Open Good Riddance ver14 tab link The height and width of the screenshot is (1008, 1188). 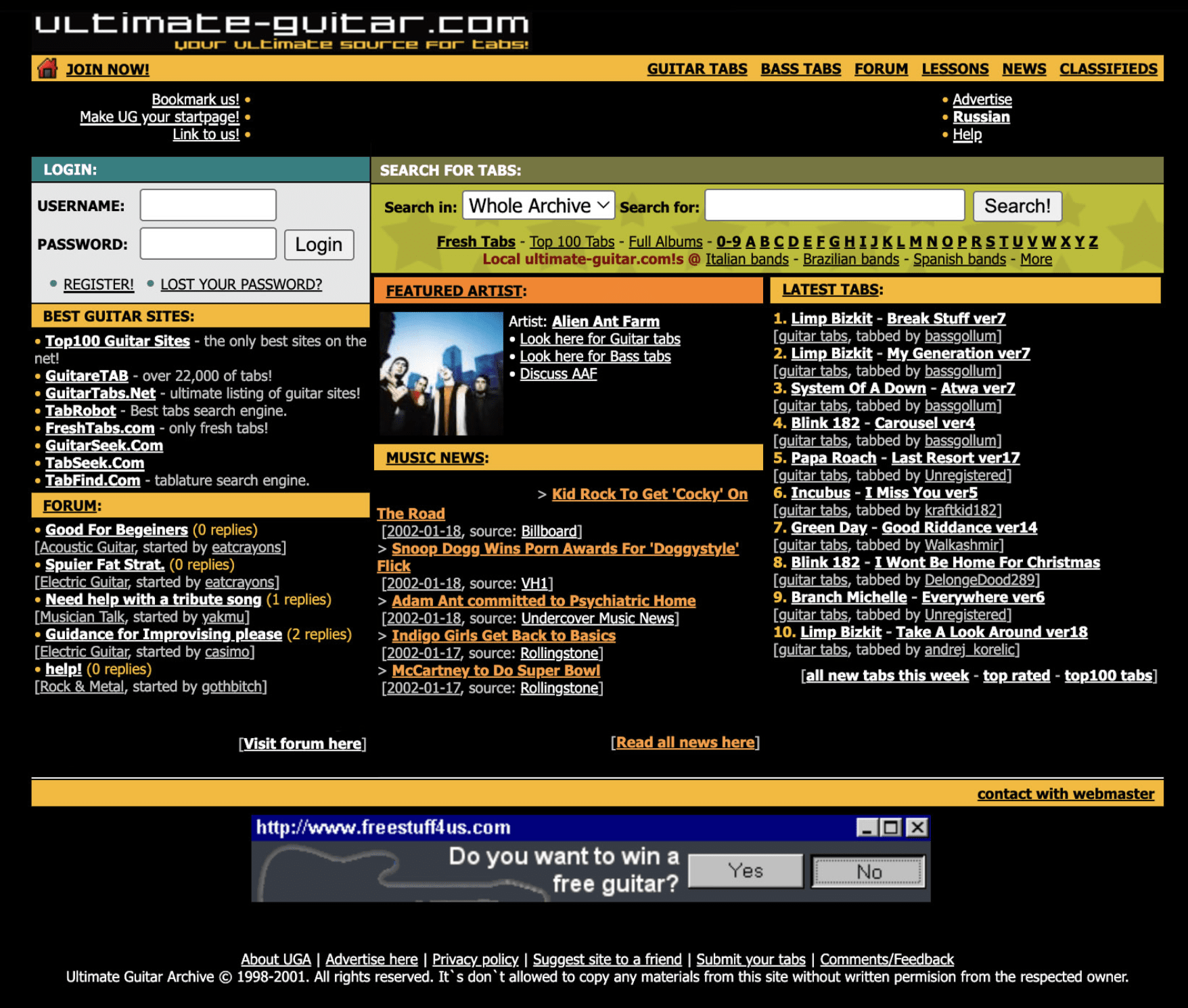pos(959,528)
